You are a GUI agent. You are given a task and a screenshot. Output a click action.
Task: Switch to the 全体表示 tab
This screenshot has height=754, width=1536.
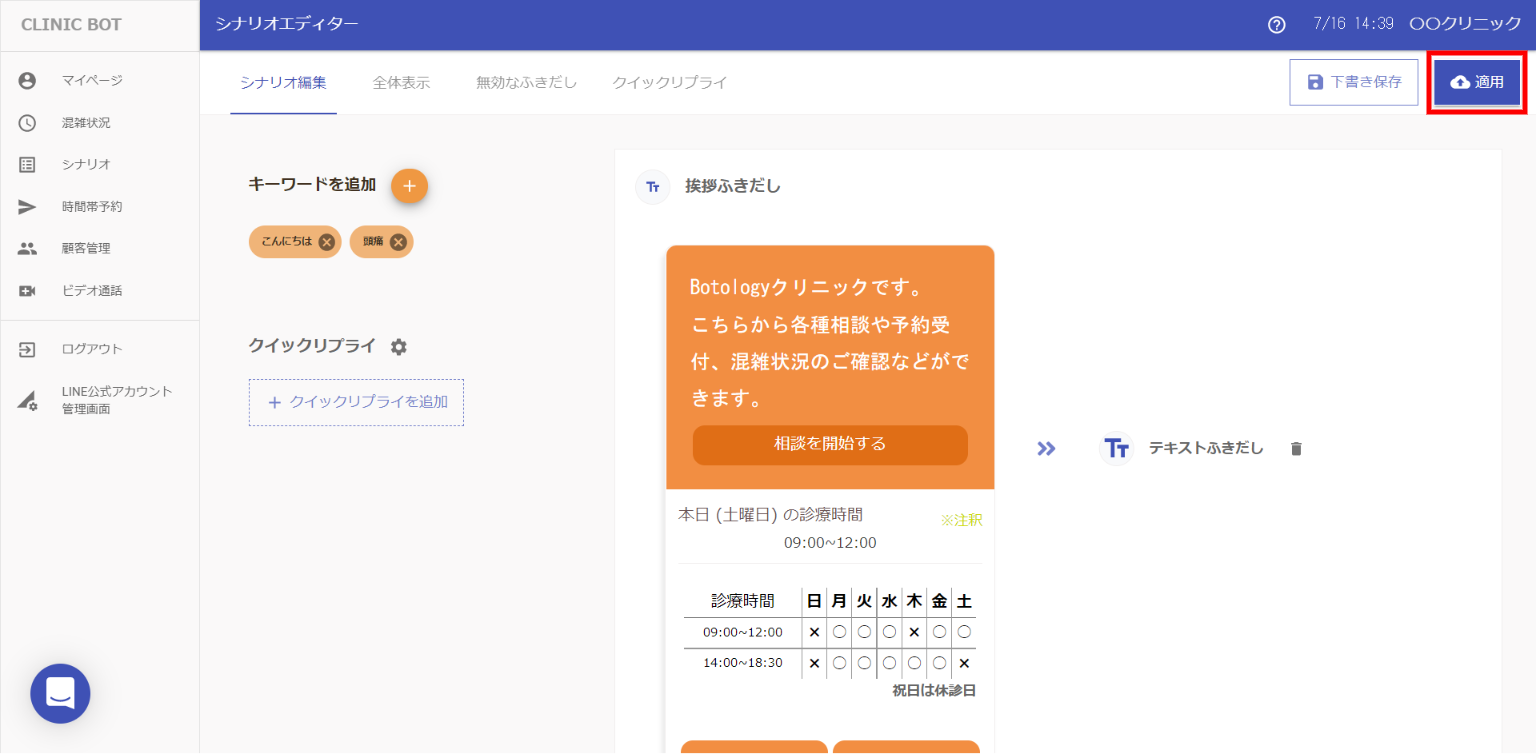[401, 83]
